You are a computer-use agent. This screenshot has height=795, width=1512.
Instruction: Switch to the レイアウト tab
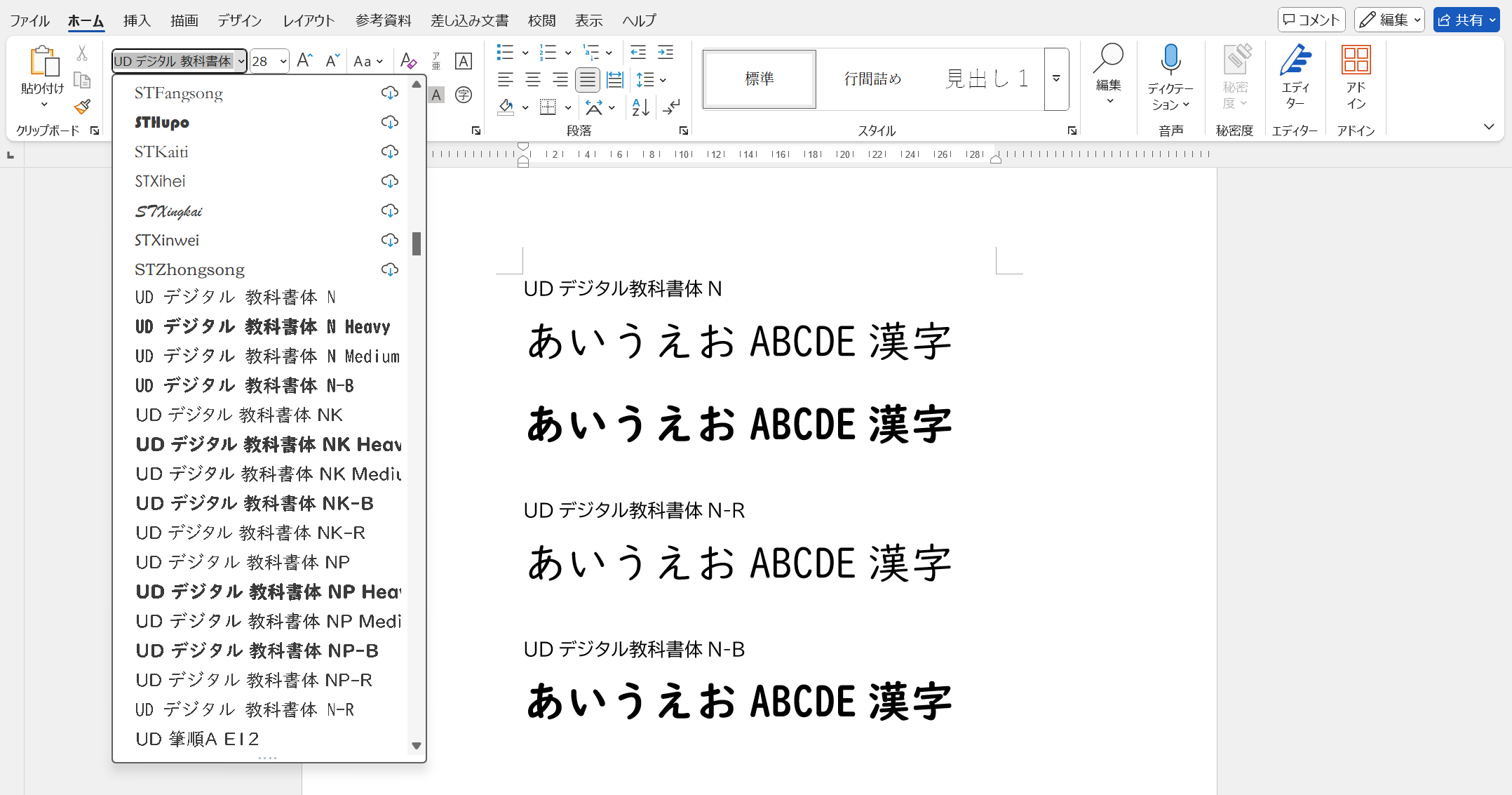(309, 20)
